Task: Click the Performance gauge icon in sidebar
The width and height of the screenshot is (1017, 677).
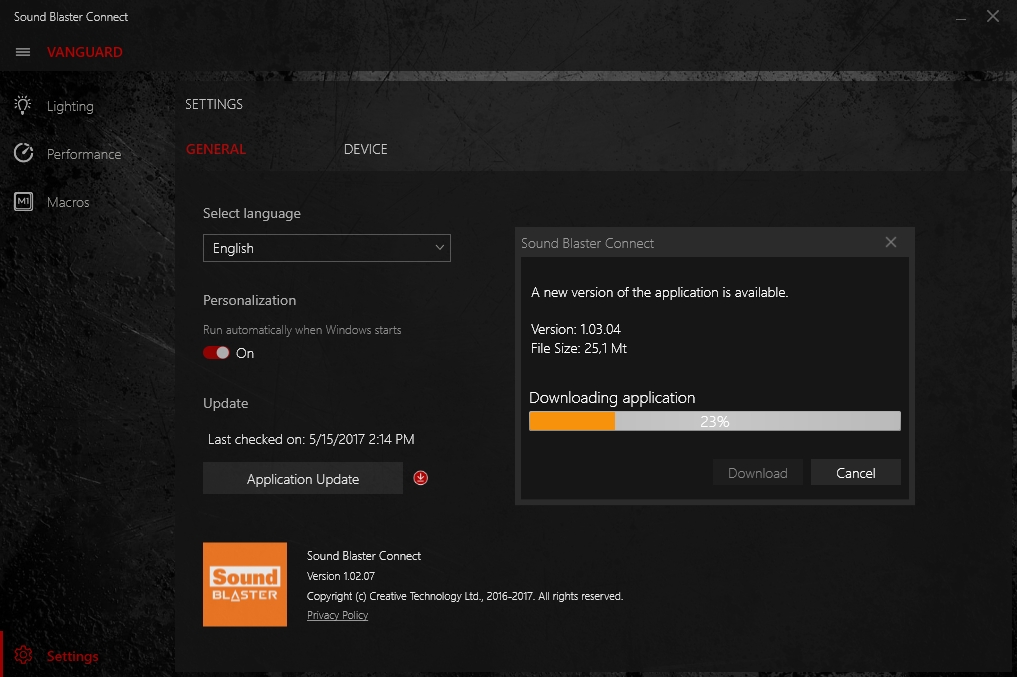Action: [23, 154]
